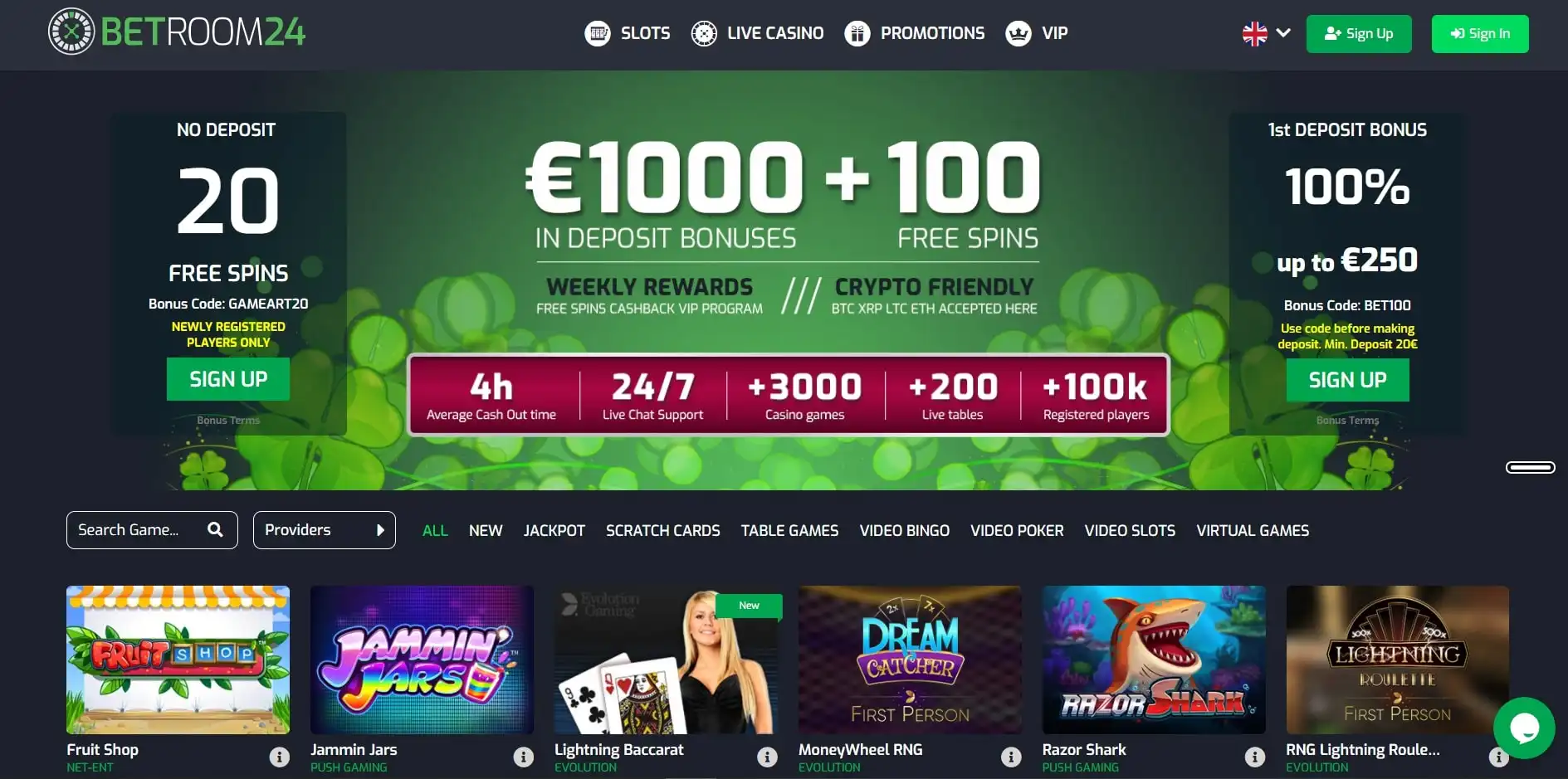Open Bonus Terms under 1st Deposit Bonus
Image resolution: width=1568 pixels, height=779 pixels.
point(1347,421)
